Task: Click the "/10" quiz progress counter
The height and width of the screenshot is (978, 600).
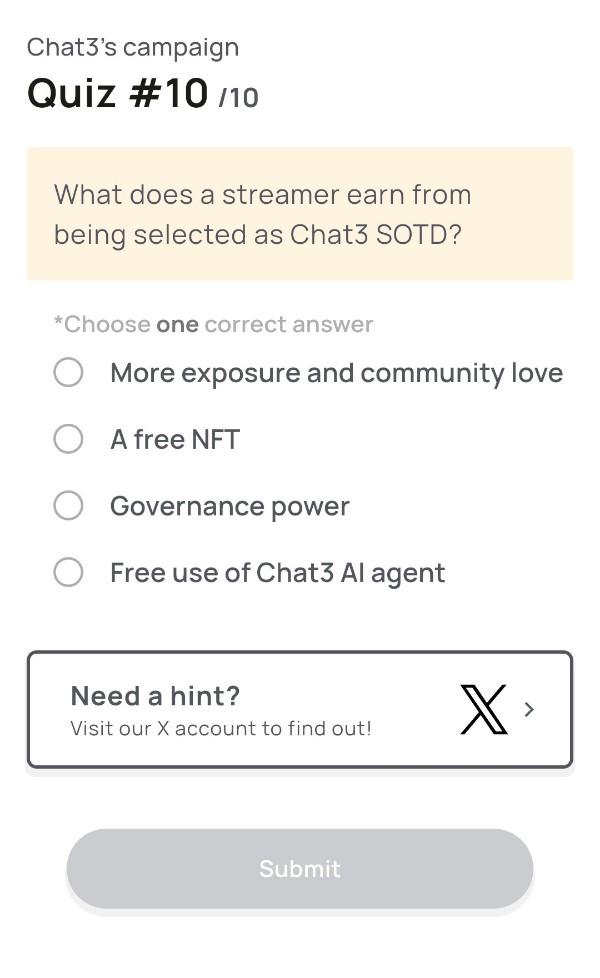Action: 238,98
